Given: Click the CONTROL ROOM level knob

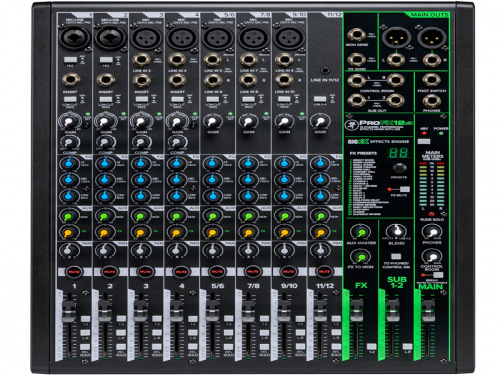Looking at the screenshot, I should click(432, 257).
